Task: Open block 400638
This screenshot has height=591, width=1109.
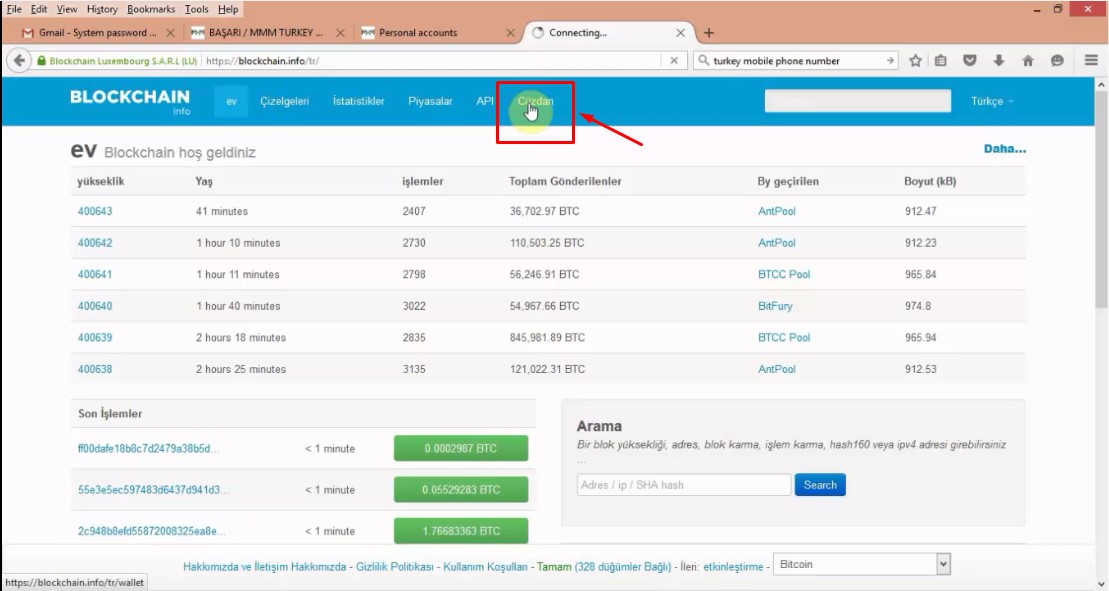Action: tap(95, 369)
